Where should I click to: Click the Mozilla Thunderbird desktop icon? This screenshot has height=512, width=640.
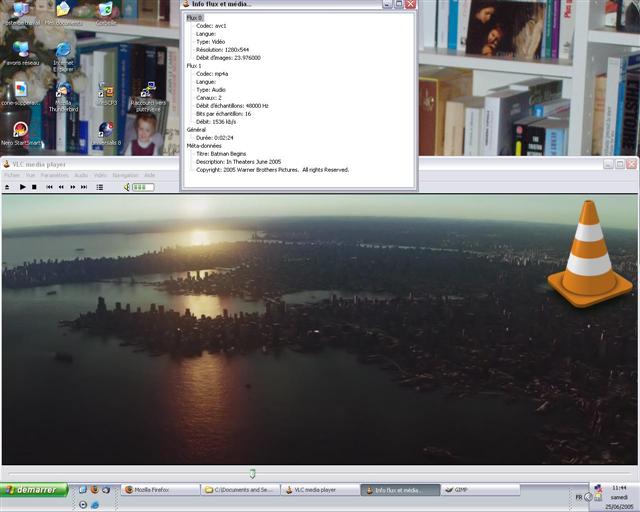click(x=63, y=97)
